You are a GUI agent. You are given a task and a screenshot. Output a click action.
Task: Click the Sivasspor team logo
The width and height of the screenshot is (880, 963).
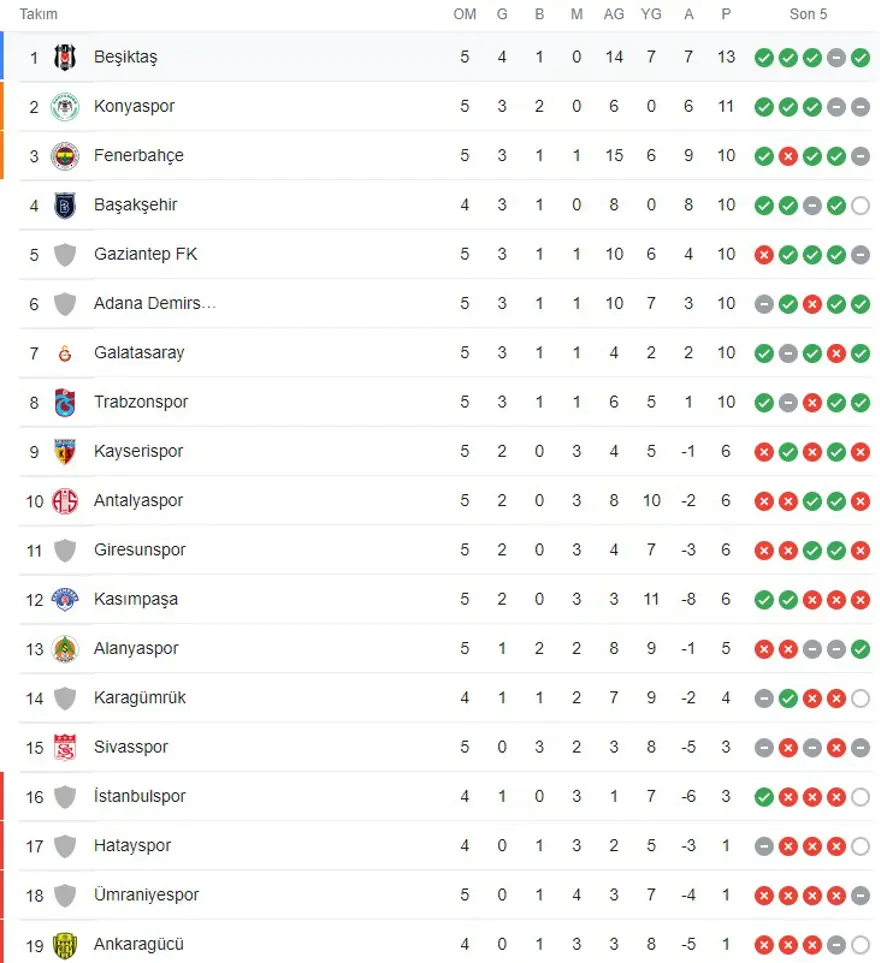pyautogui.click(x=65, y=747)
